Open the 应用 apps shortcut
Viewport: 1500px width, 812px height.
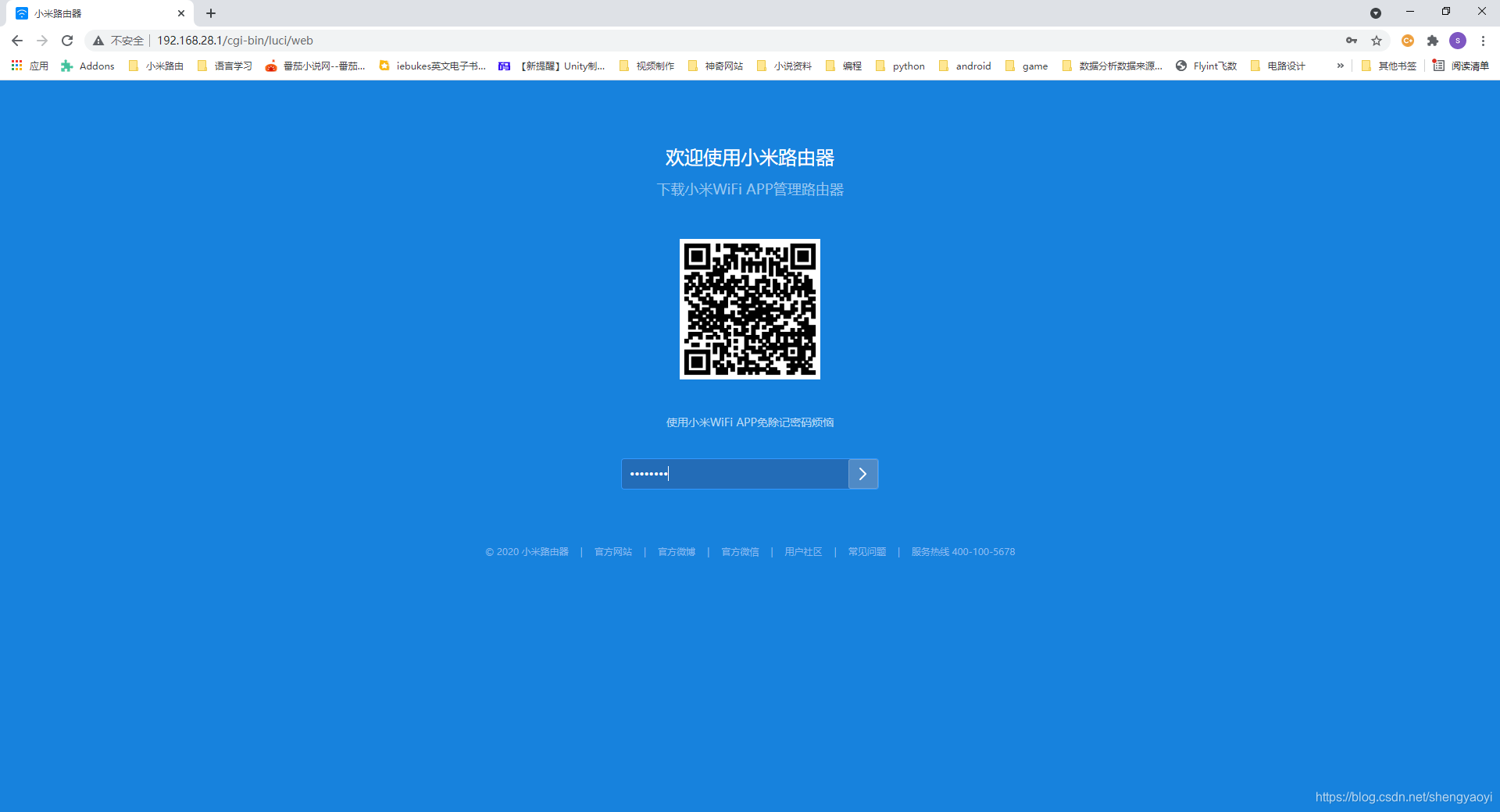coord(30,66)
